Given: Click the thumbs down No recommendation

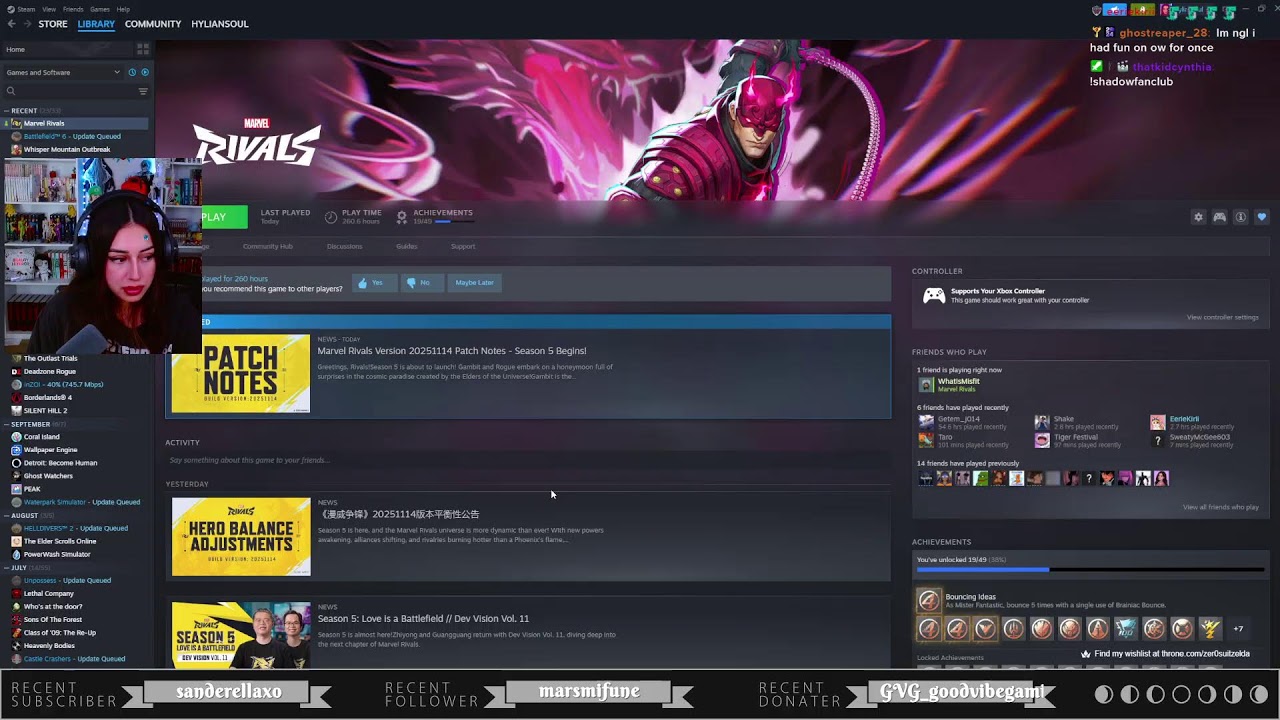Looking at the screenshot, I should coord(418,283).
